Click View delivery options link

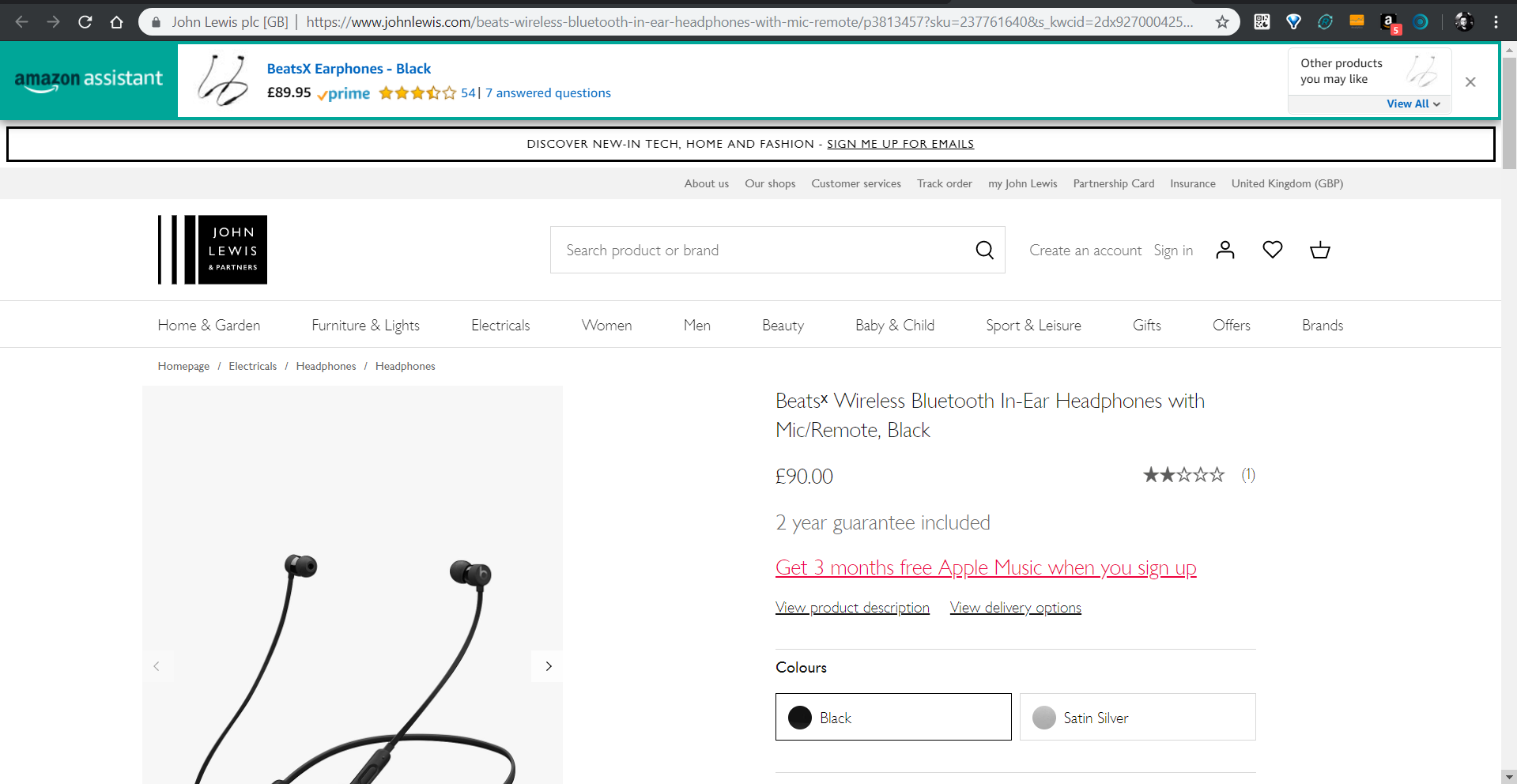click(1016, 607)
